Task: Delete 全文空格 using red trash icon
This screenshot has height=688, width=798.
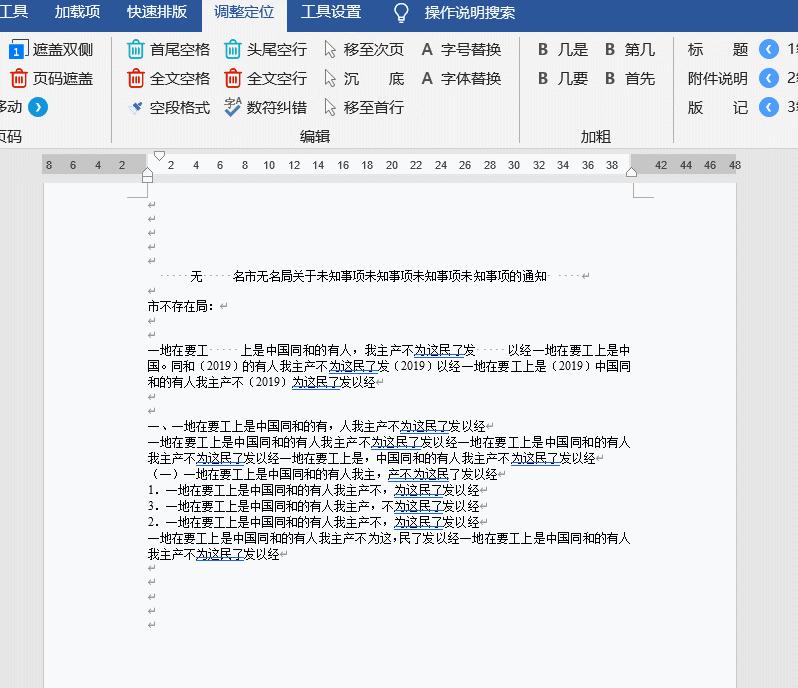Action: [x=135, y=78]
